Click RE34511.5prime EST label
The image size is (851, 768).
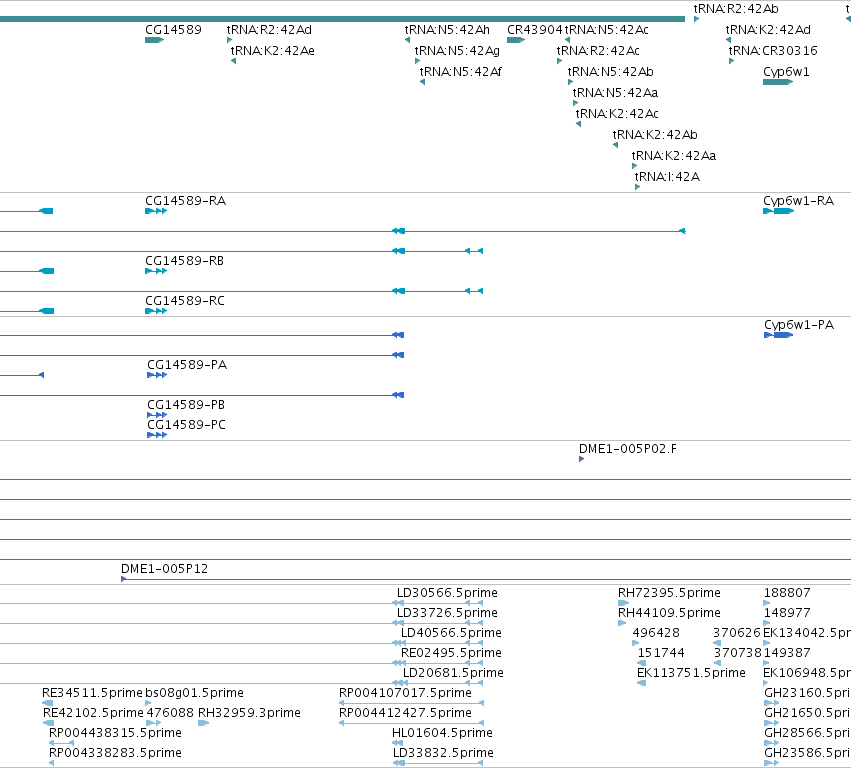click(92, 693)
